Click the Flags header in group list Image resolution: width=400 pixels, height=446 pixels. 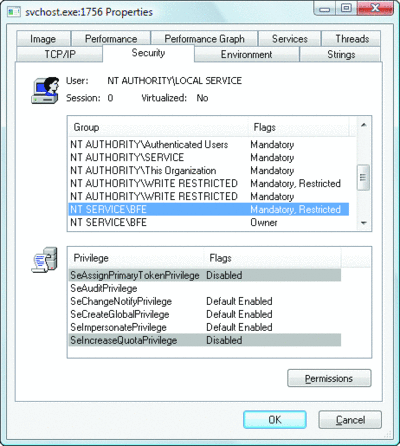coord(299,127)
